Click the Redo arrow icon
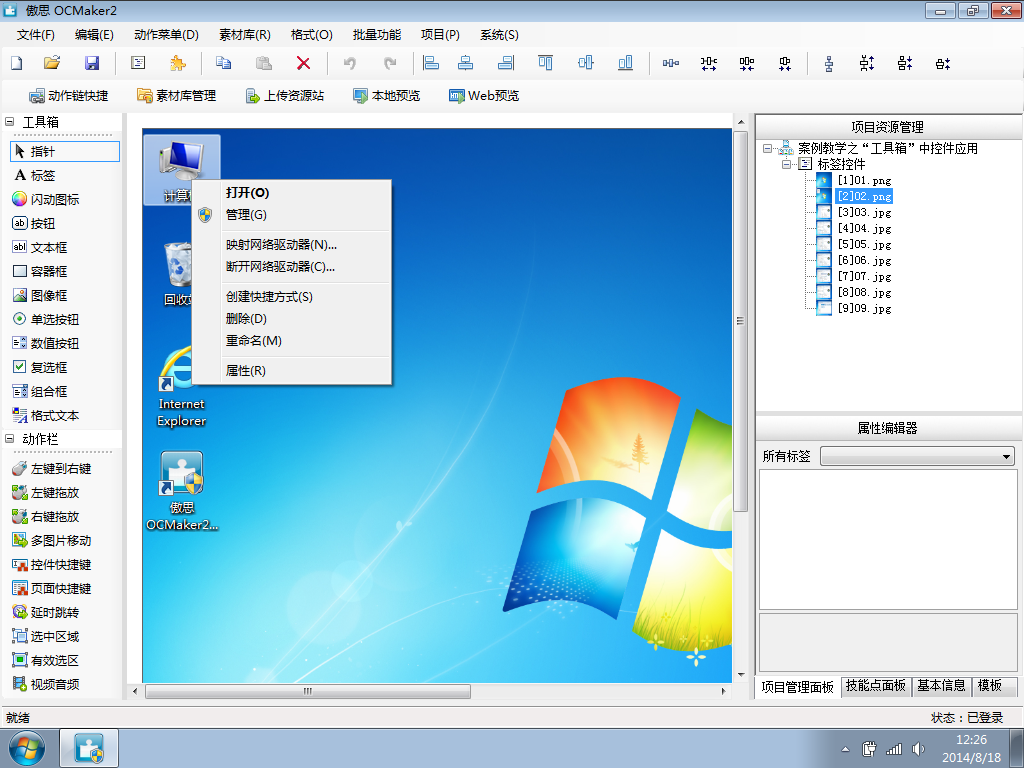 (391, 63)
